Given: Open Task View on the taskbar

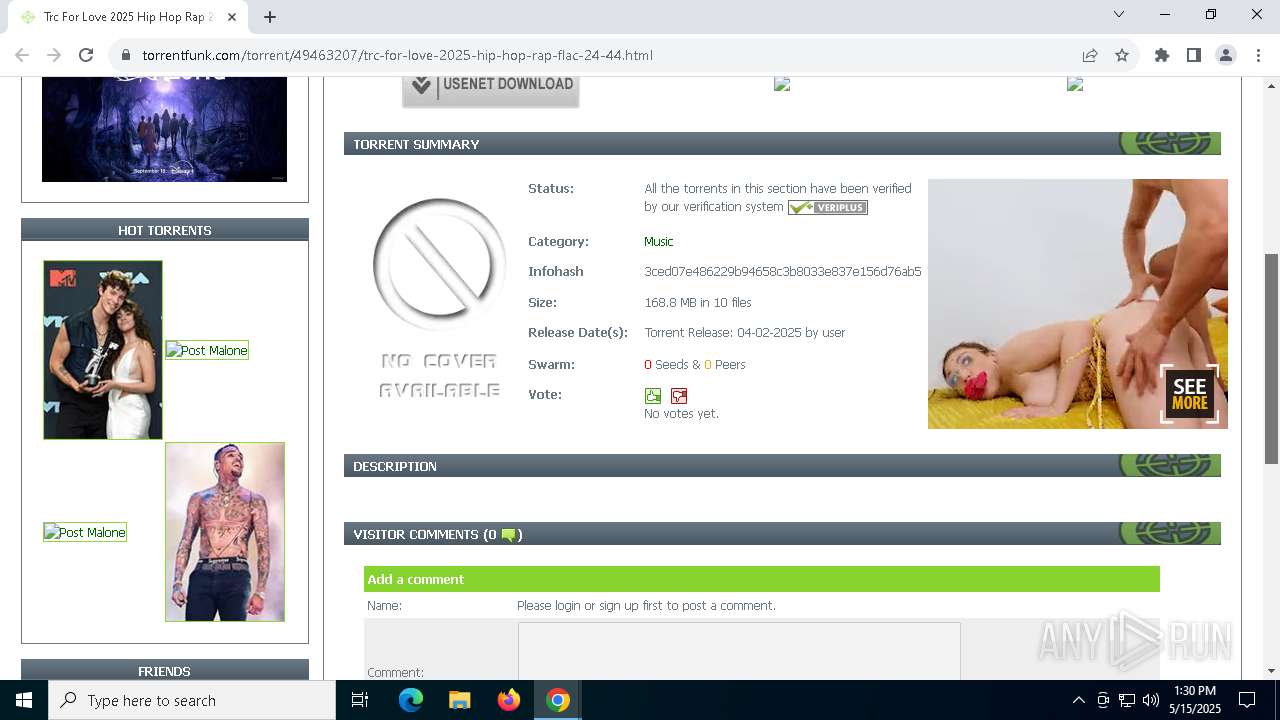Looking at the screenshot, I should [x=360, y=700].
